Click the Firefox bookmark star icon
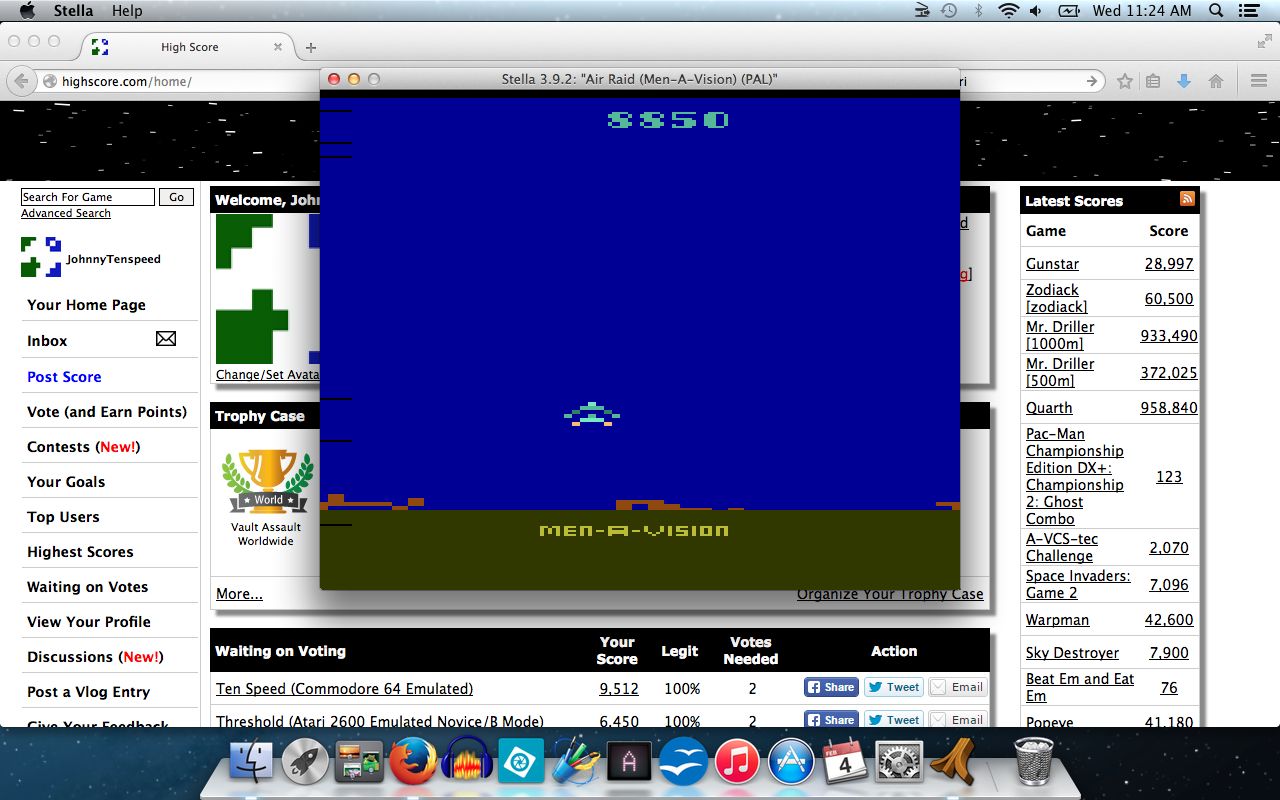Viewport: 1280px width, 800px height. point(1125,81)
